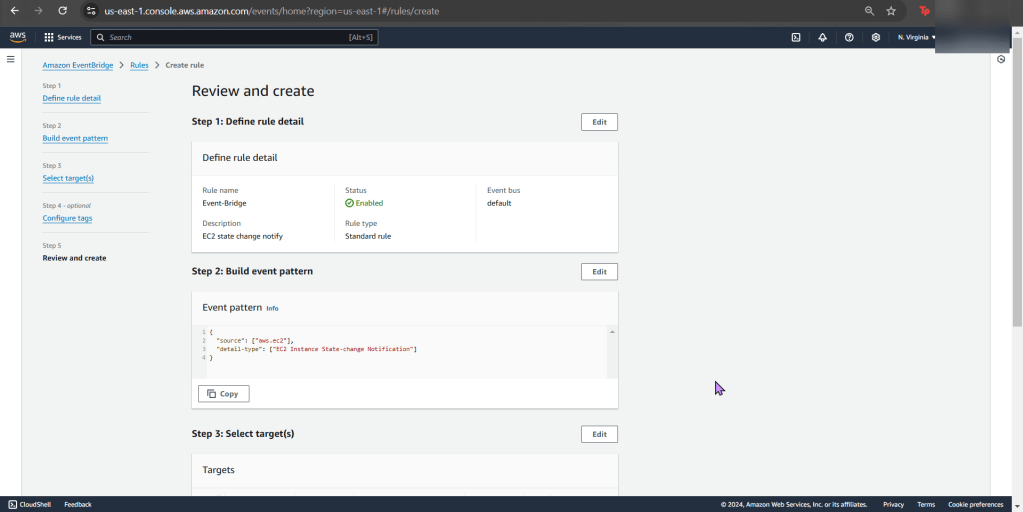Image resolution: width=1023 pixels, height=512 pixels.
Task: Open the help question mark icon
Action: tap(849, 37)
